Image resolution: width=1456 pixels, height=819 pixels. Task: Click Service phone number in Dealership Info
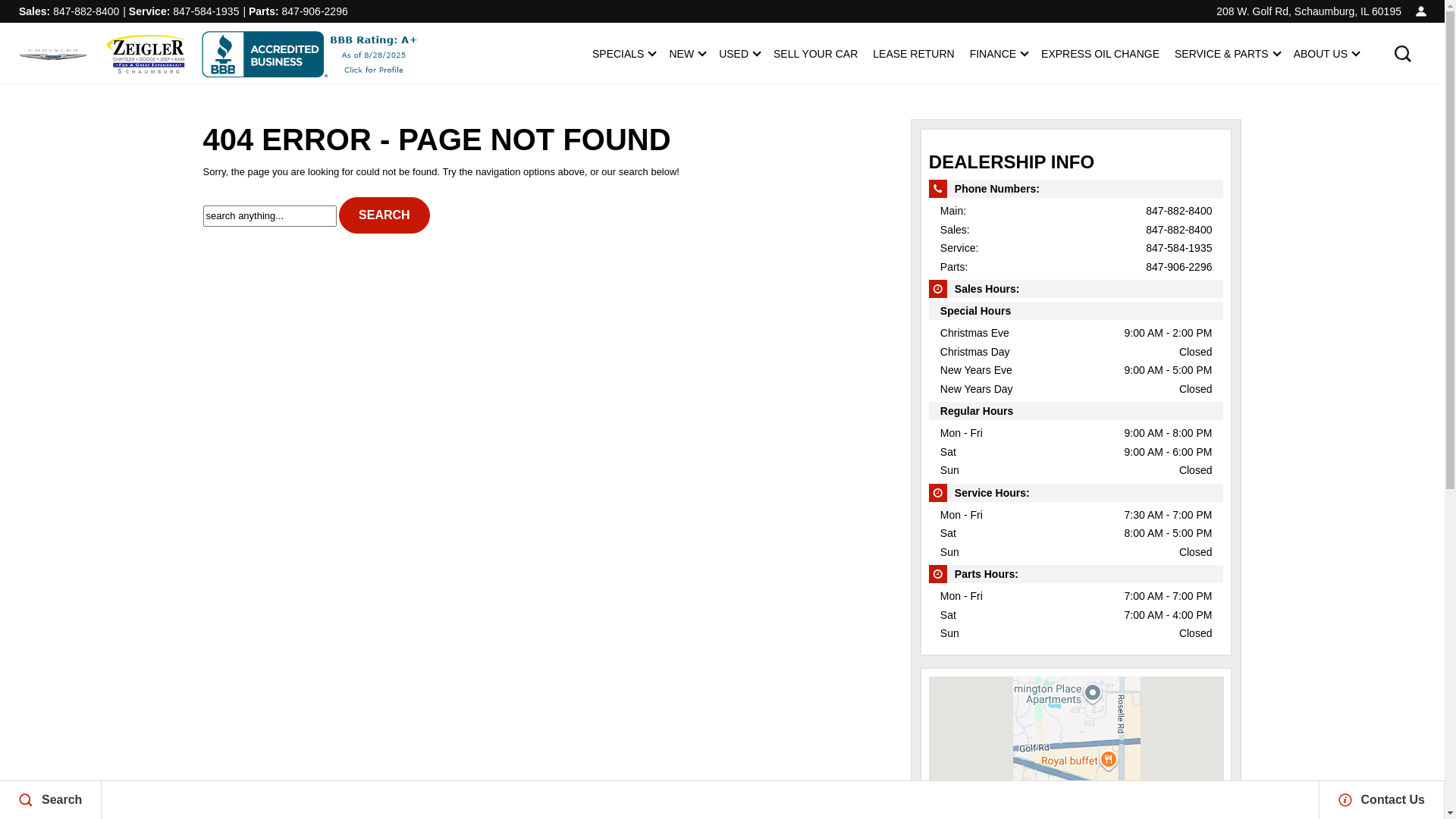point(1178,248)
